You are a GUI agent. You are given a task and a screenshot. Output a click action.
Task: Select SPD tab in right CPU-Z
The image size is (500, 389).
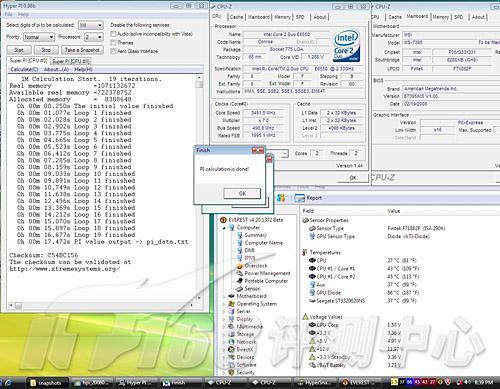(459, 17)
